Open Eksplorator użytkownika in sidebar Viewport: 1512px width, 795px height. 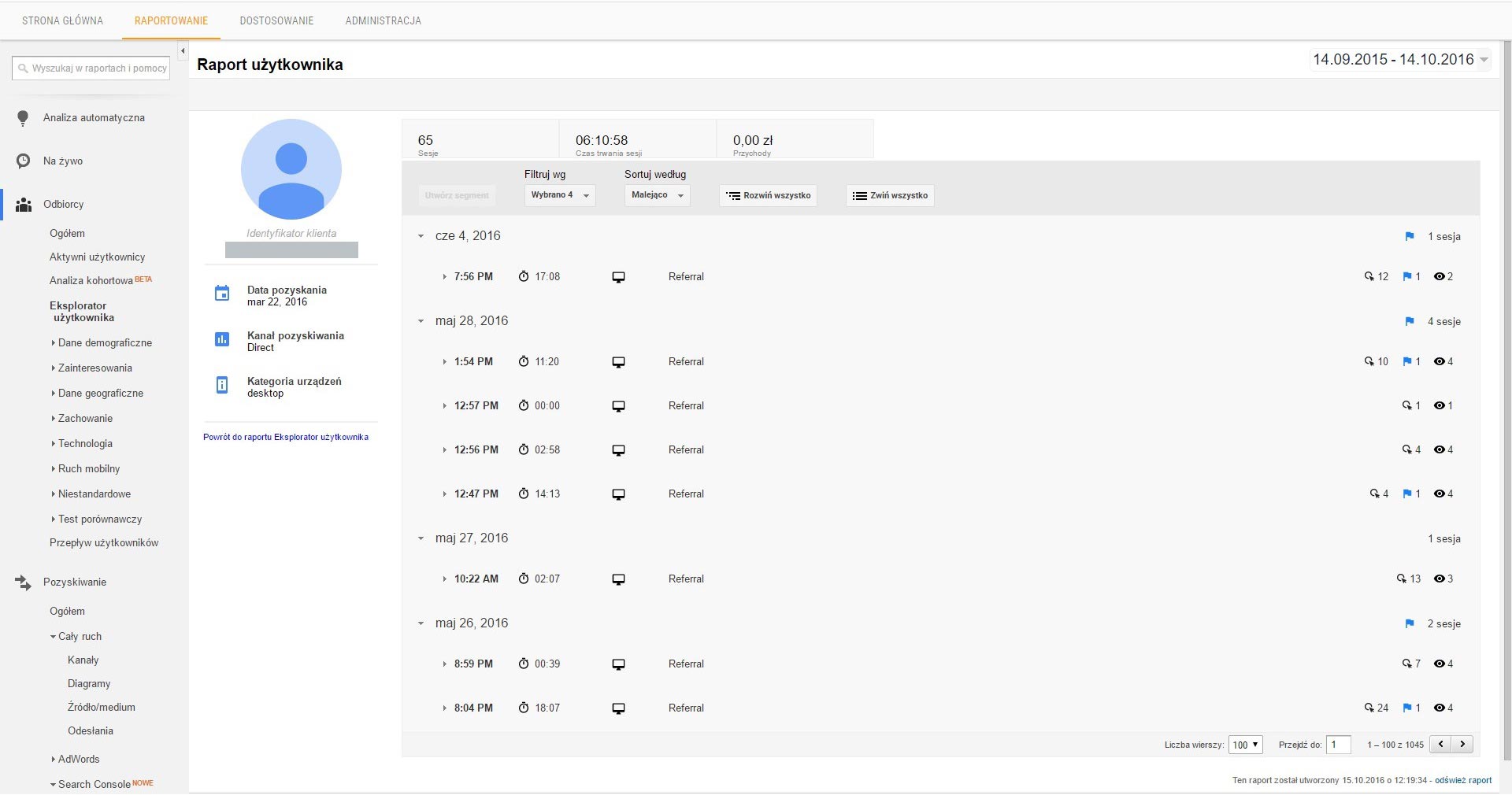click(82, 312)
